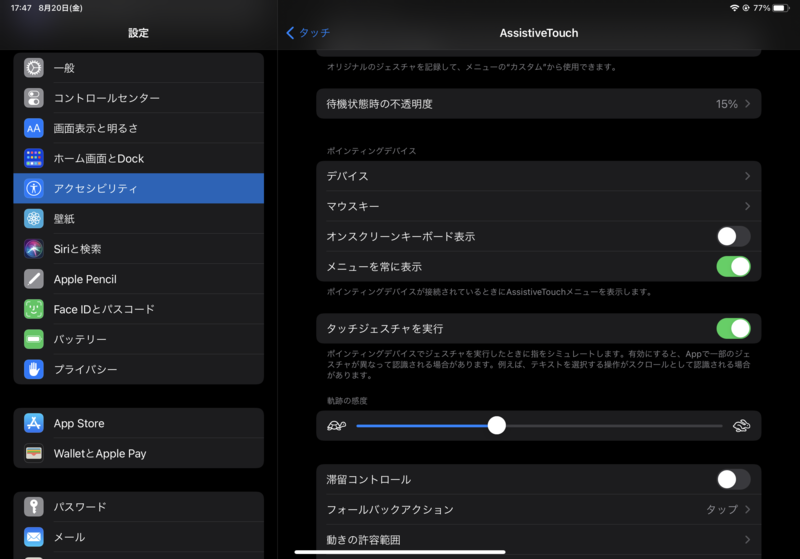The height and width of the screenshot is (559, 800).
Task: Select App Store in sidebar
Action: 139,423
